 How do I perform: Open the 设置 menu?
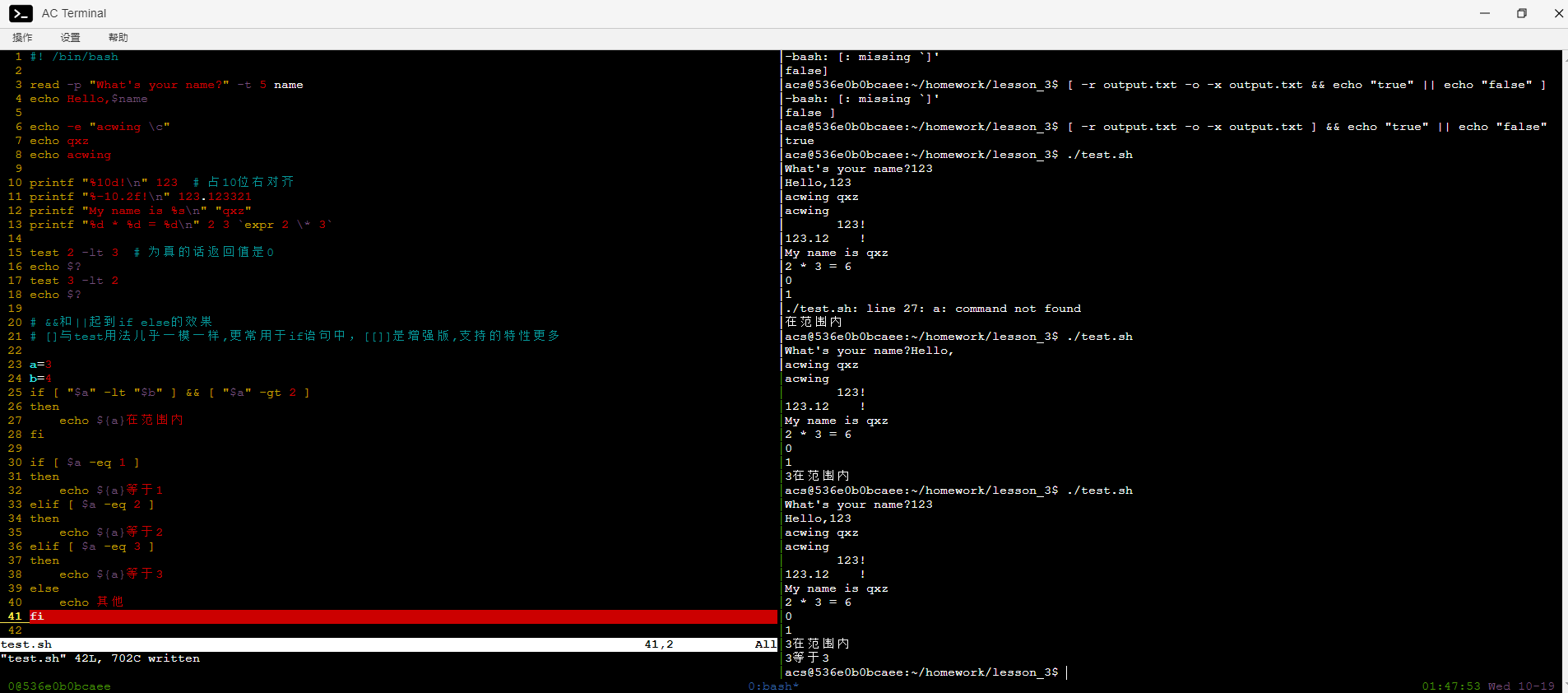(x=70, y=38)
